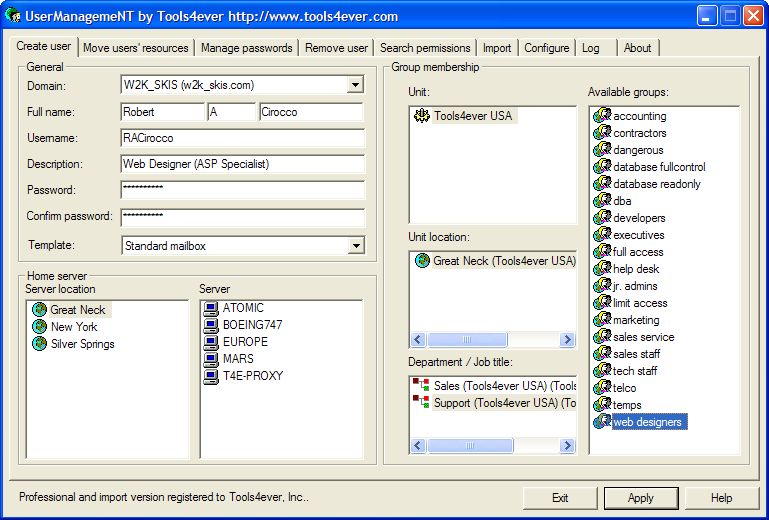769x520 pixels.
Task: Click the Unit location horizontal scrollbar thumb
Action: [467, 339]
